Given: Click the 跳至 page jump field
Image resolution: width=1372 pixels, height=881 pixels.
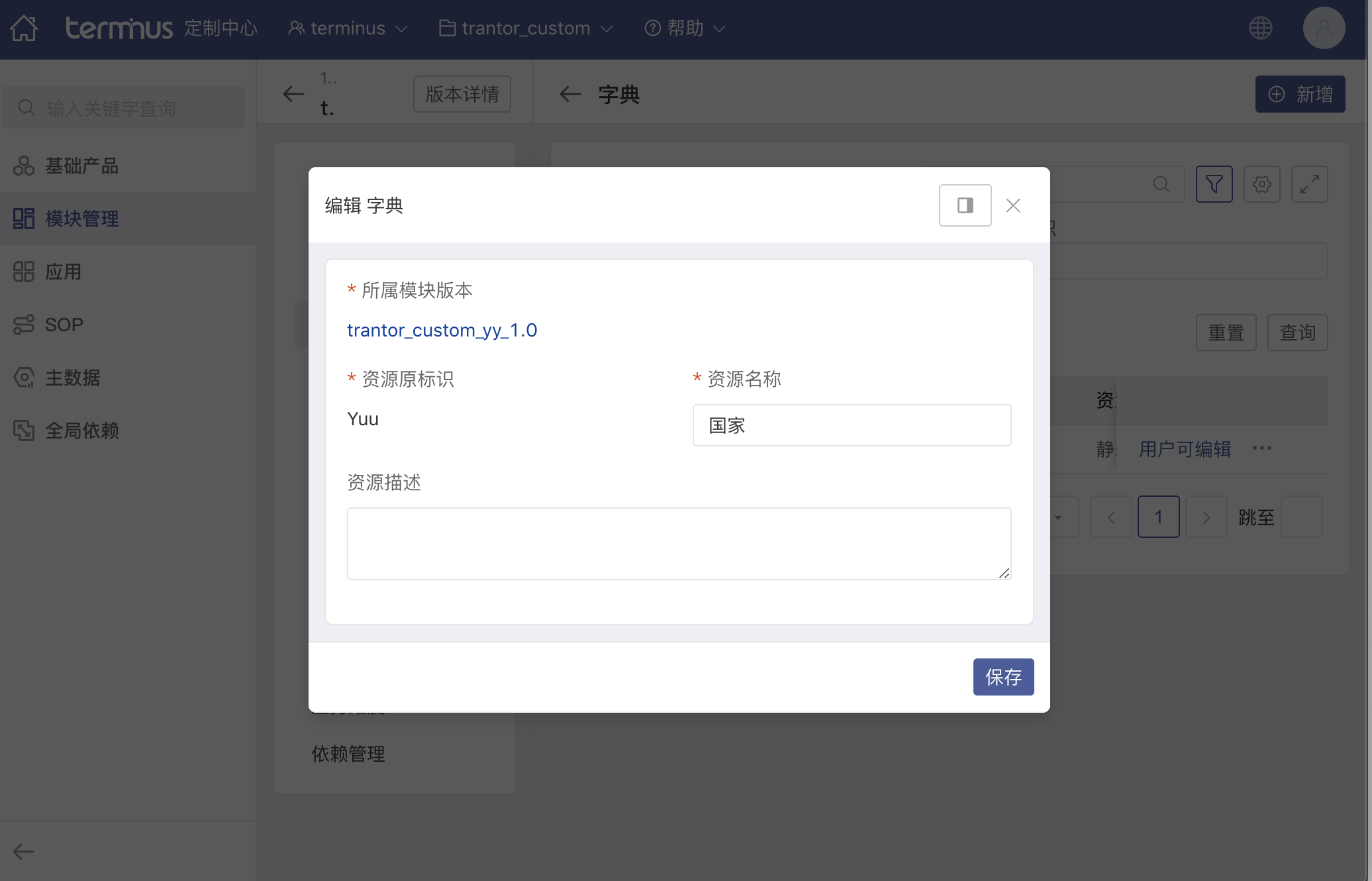Looking at the screenshot, I should click(x=1302, y=517).
